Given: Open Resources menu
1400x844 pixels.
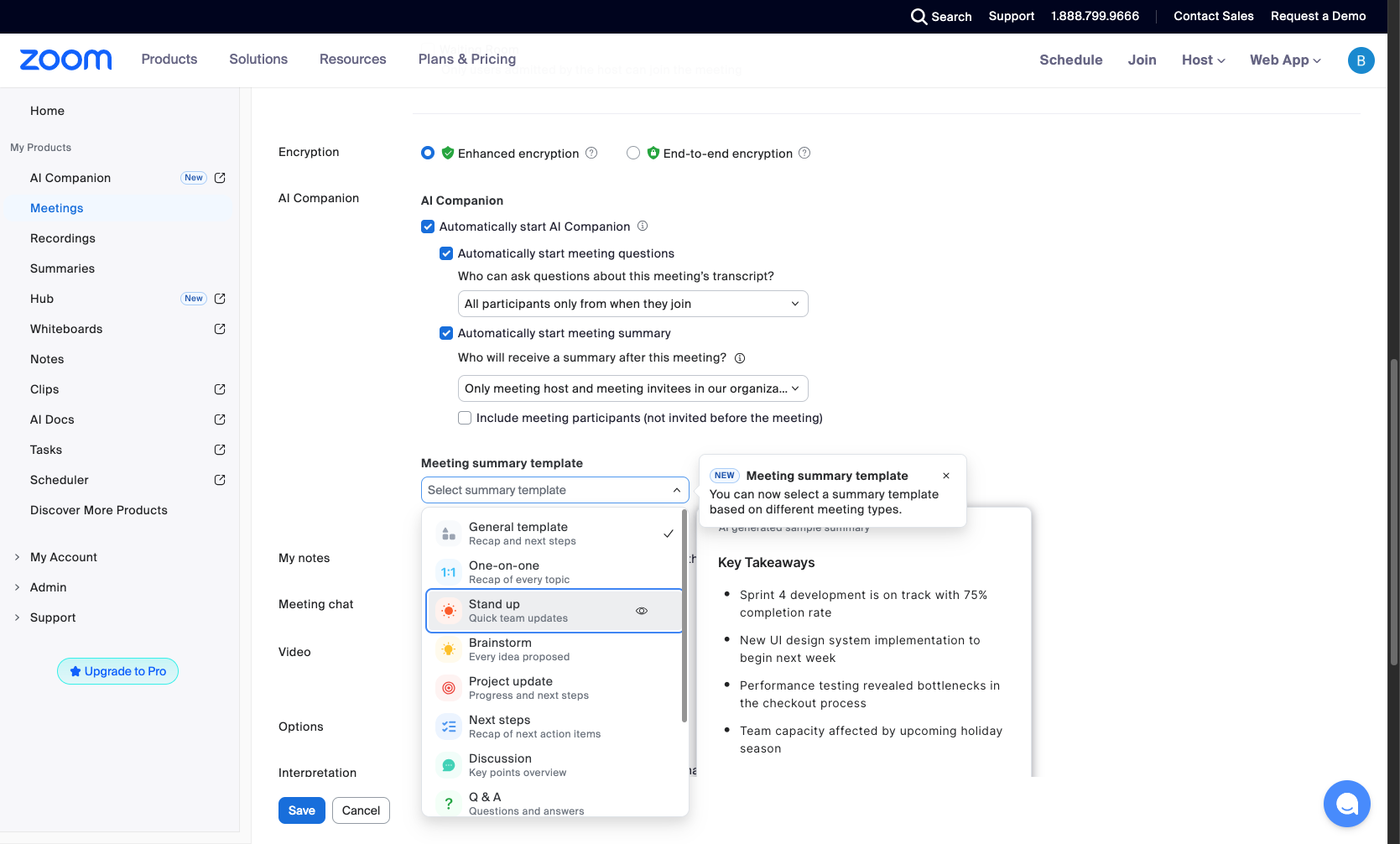Looking at the screenshot, I should tap(353, 59).
